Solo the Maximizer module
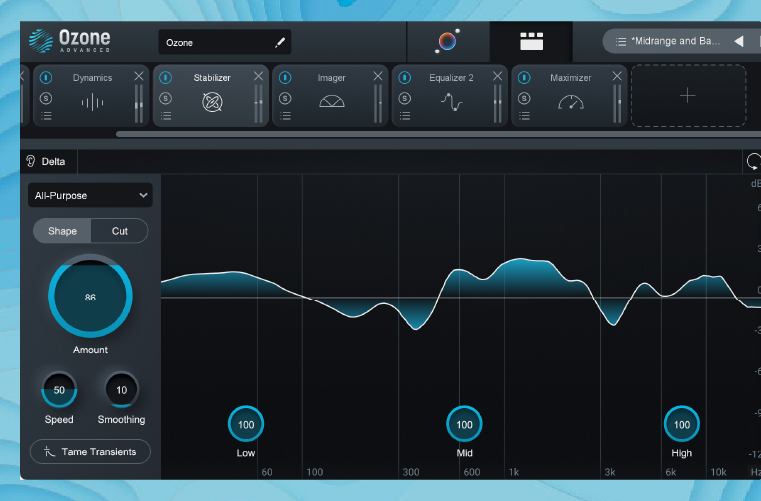The width and height of the screenshot is (761, 501). [x=524, y=99]
